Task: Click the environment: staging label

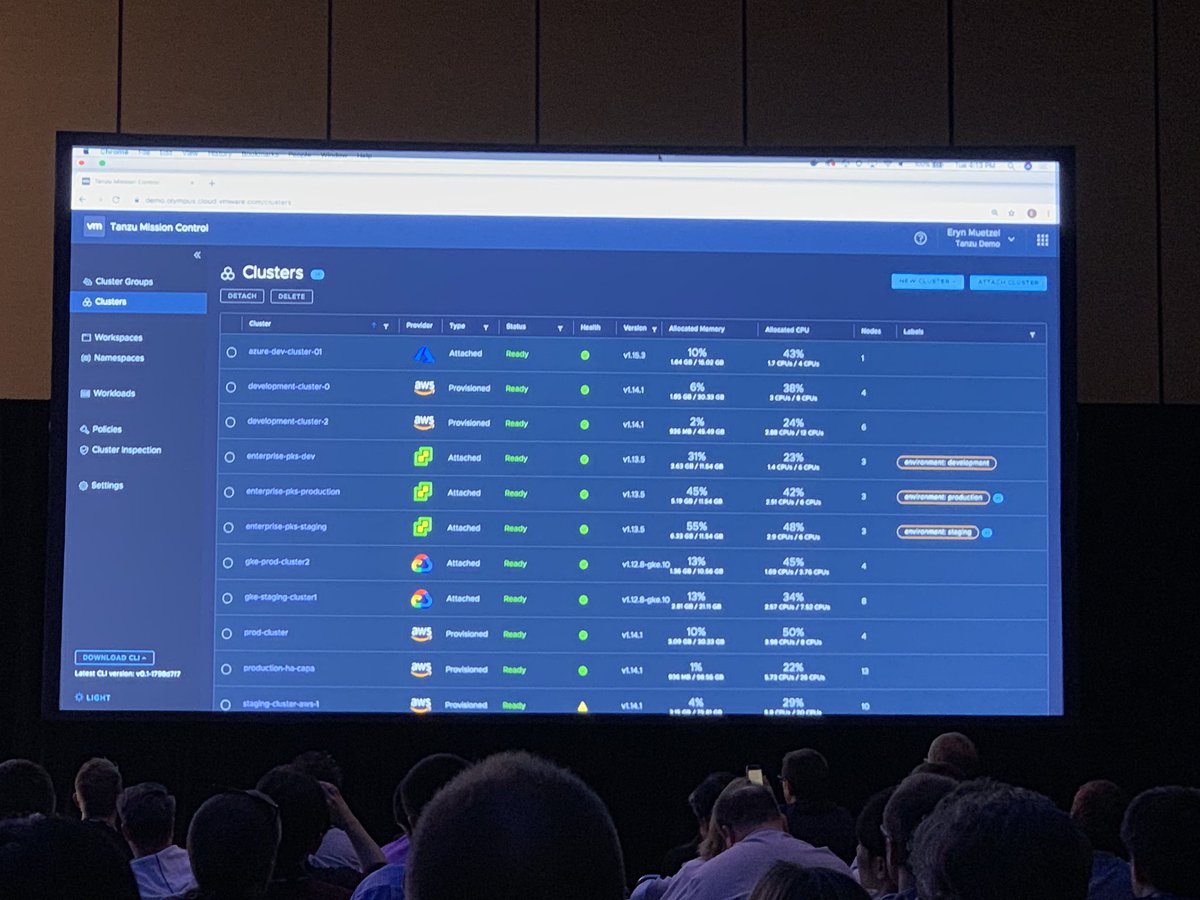Action: 937,532
